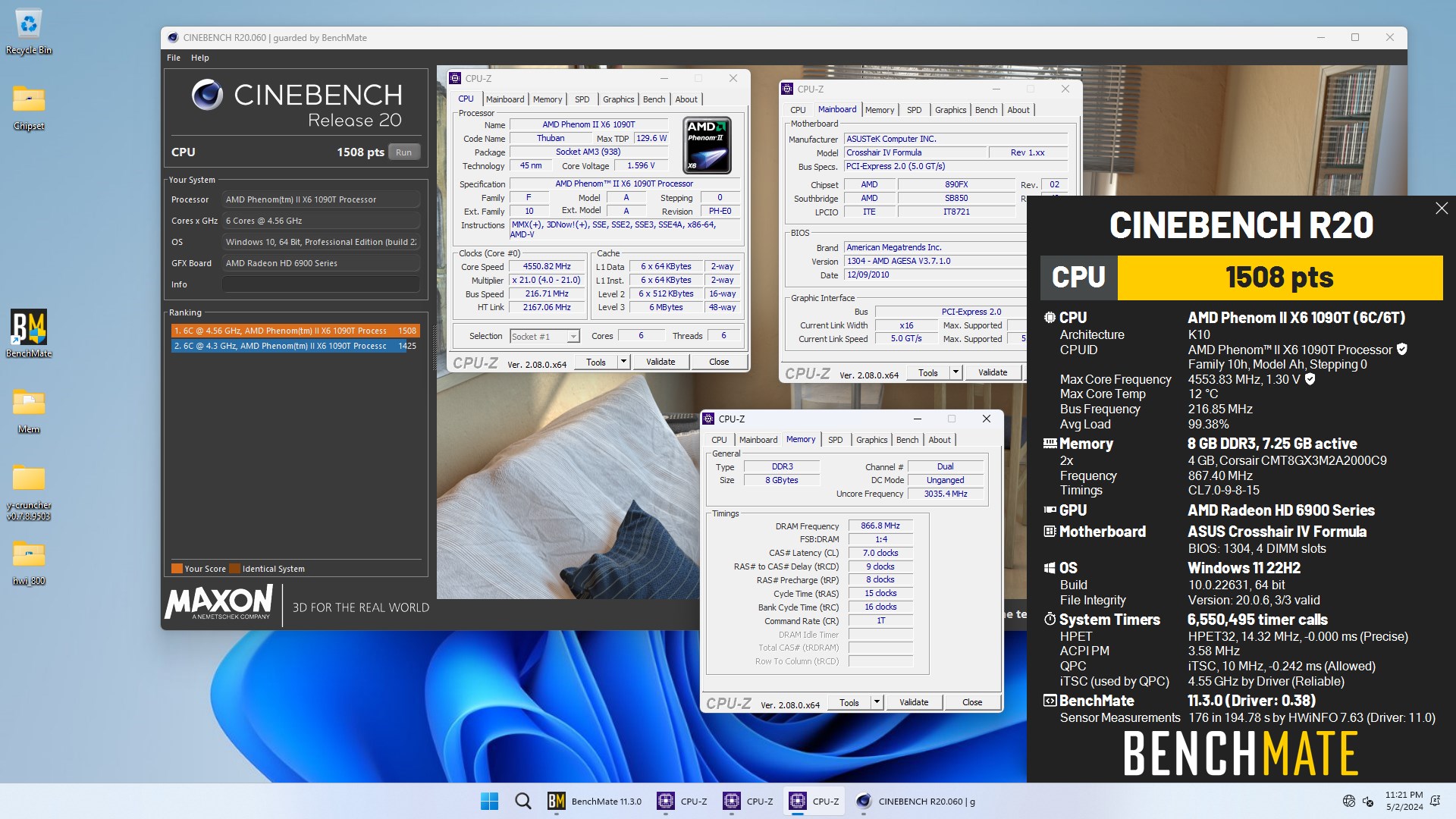Click DRAM Frequency value 866.8 MHz

click(x=880, y=526)
